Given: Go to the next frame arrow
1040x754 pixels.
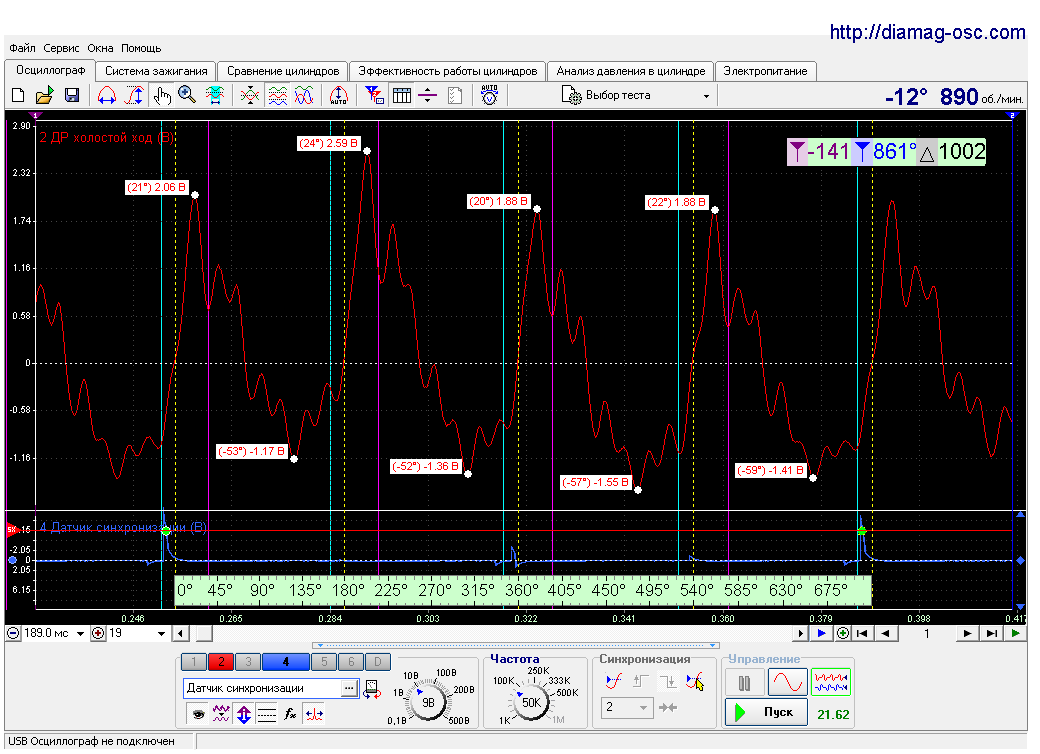Looking at the screenshot, I should point(968,633).
